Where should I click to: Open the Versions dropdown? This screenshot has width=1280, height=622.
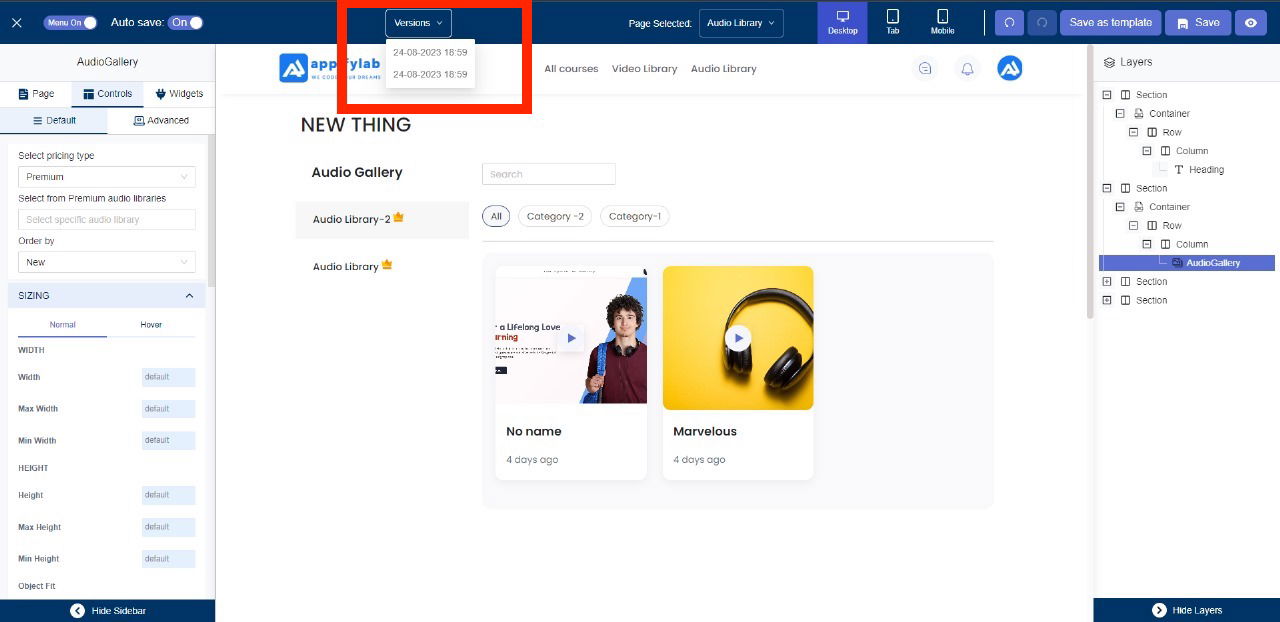click(x=418, y=23)
